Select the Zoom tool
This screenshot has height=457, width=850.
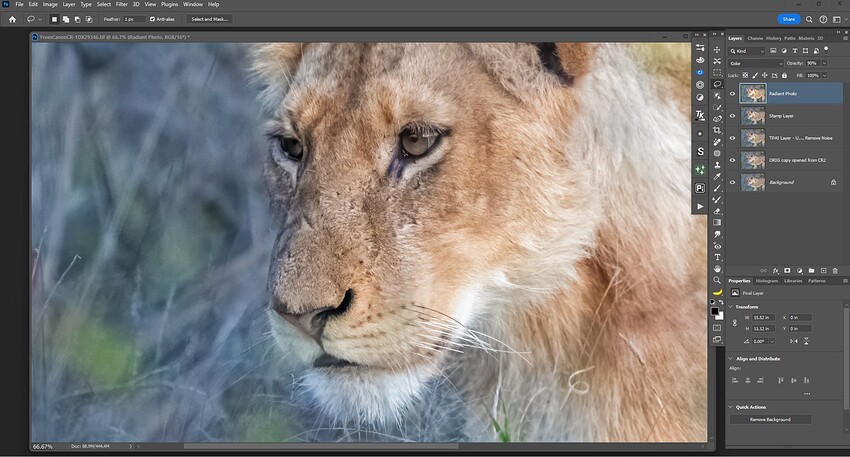(x=717, y=280)
